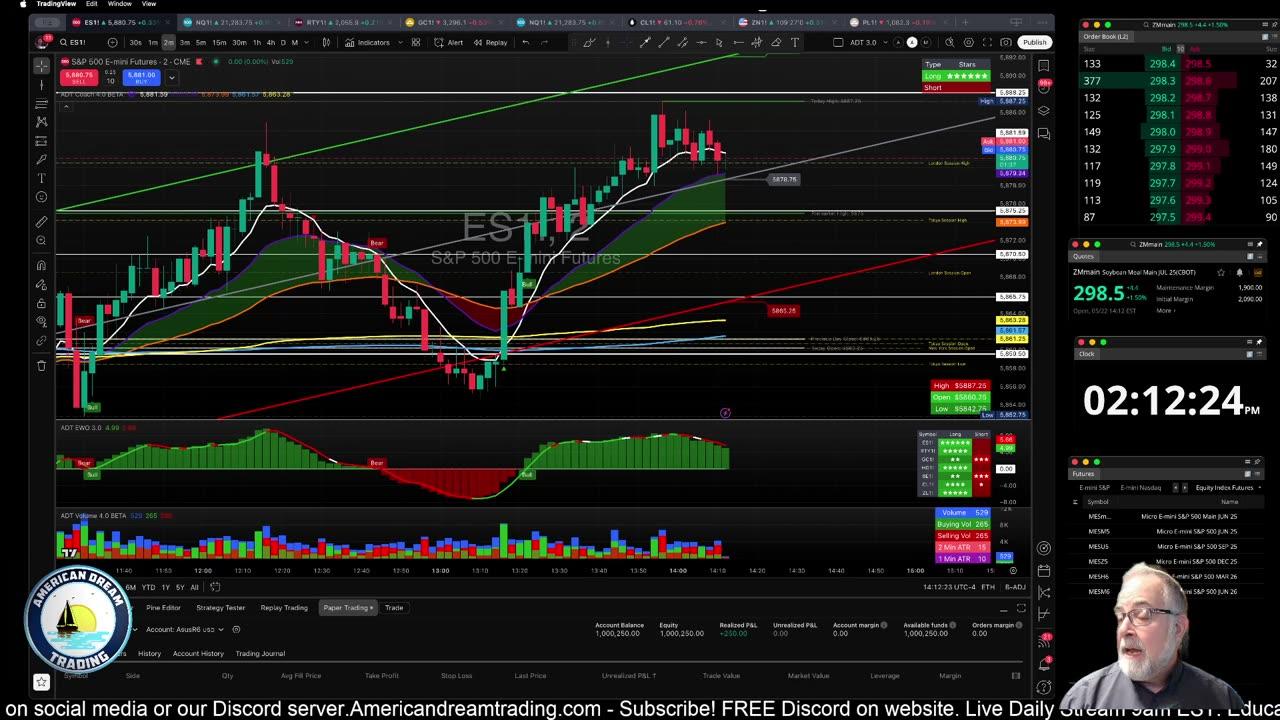Viewport: 1280px width, 720px height.
Task: Open the Account History tab
Action: (198, 653)
